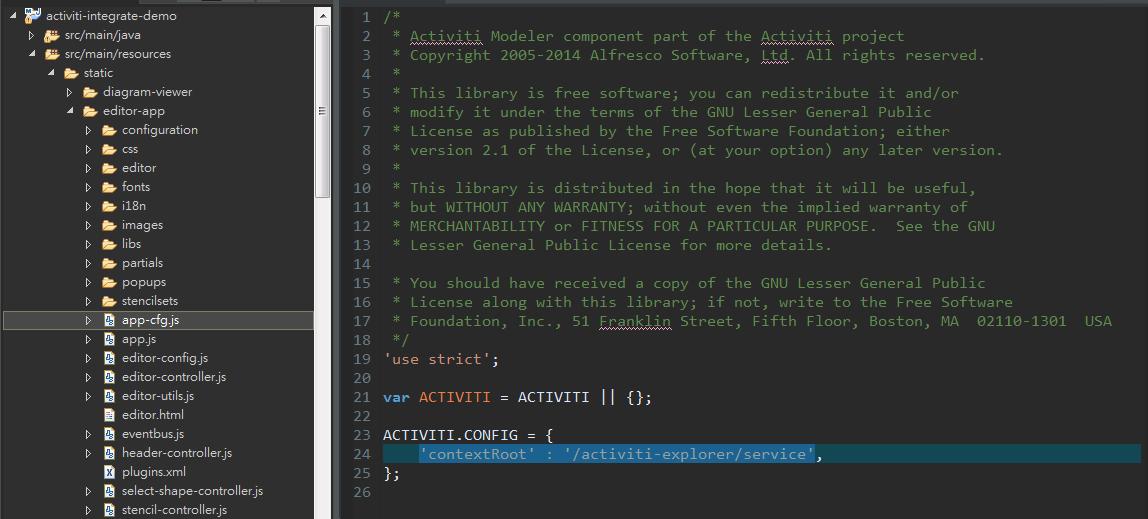Image resolution: width=1148 pixels, height=519 pixels.
Task: Click the project explorer vertical scrollbar thumb
Action: (x=322, y=110)
